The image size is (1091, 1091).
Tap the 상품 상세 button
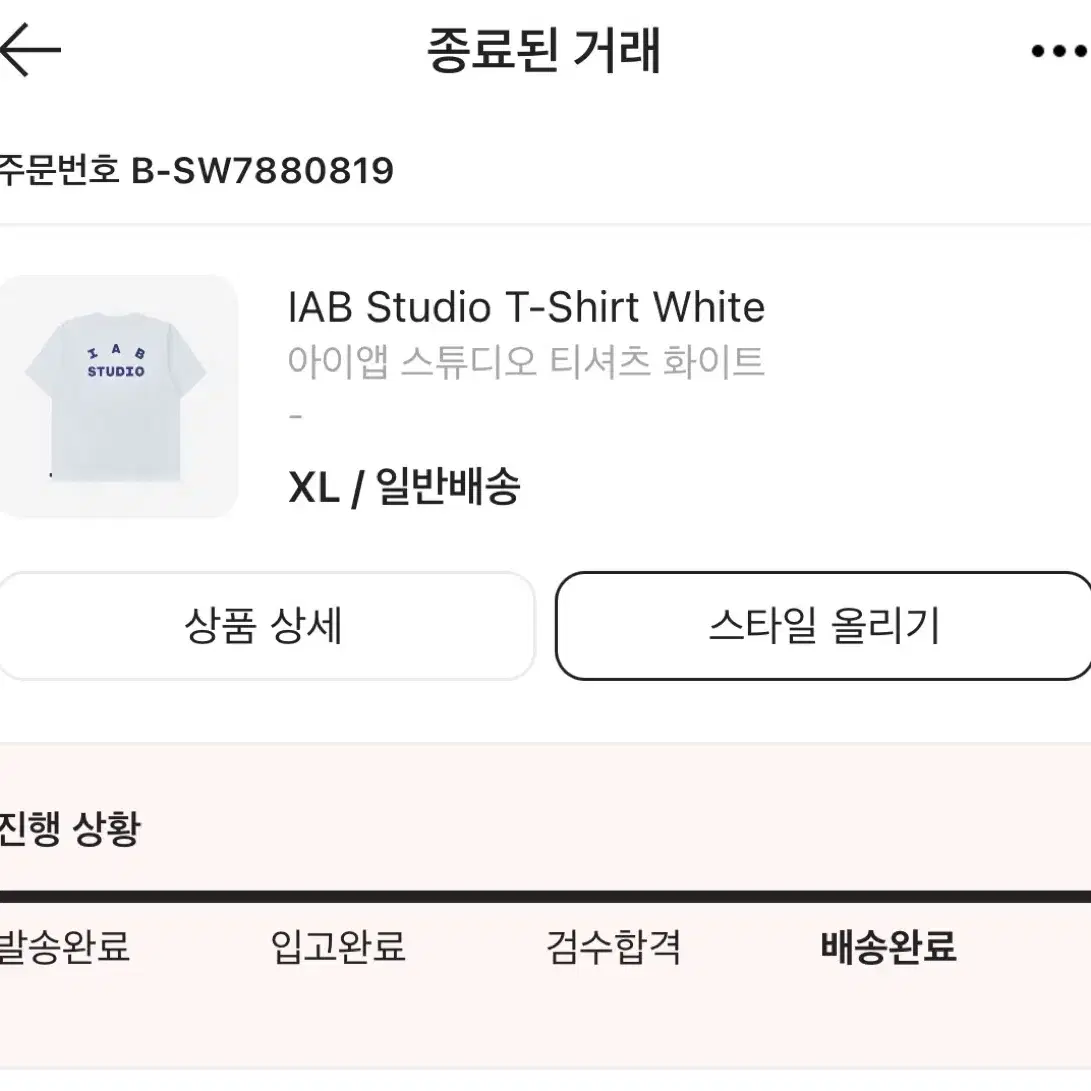tap(266, 626)
